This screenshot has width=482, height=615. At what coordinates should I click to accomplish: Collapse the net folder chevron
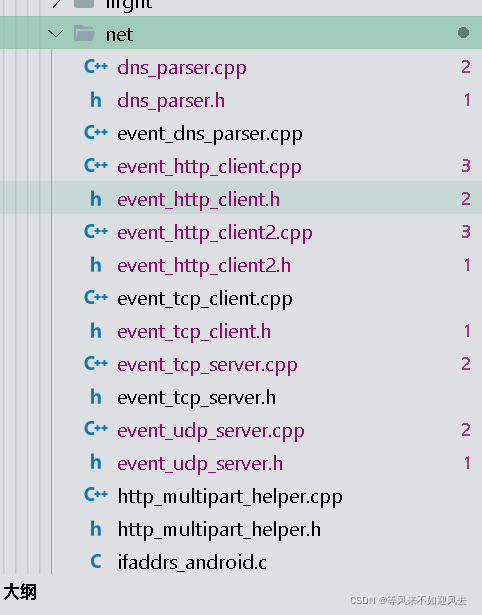pos(55,34)
